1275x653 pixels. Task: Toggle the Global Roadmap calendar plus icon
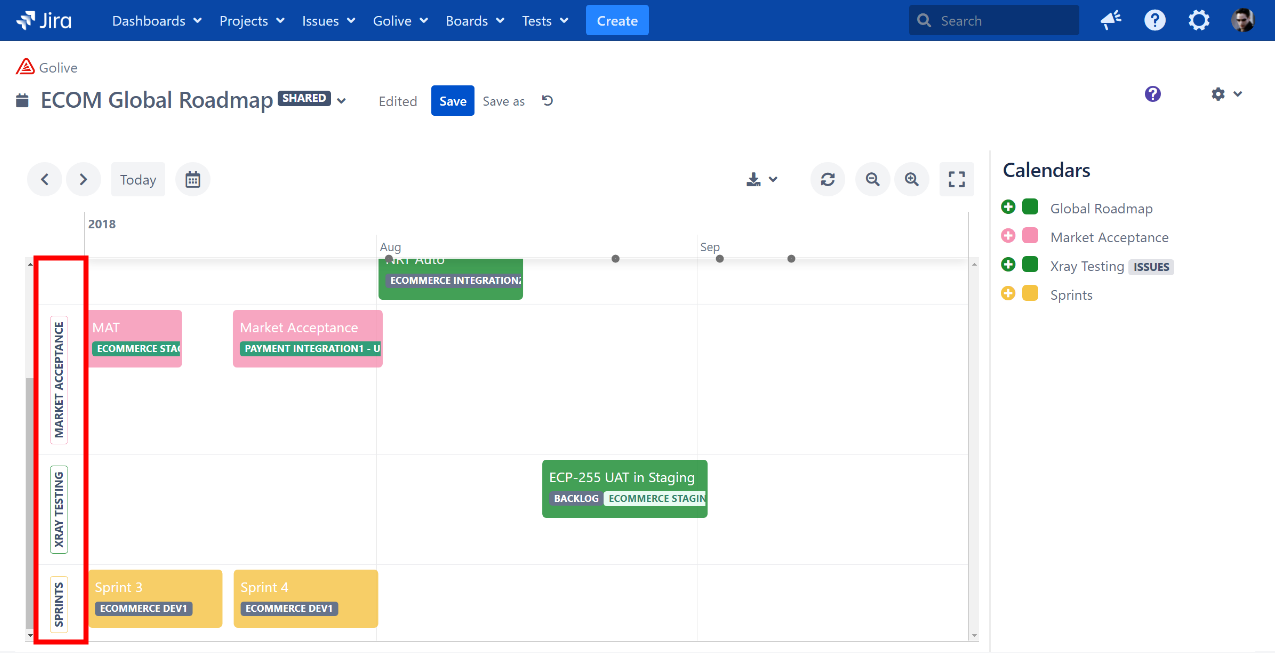(1008, 208)
